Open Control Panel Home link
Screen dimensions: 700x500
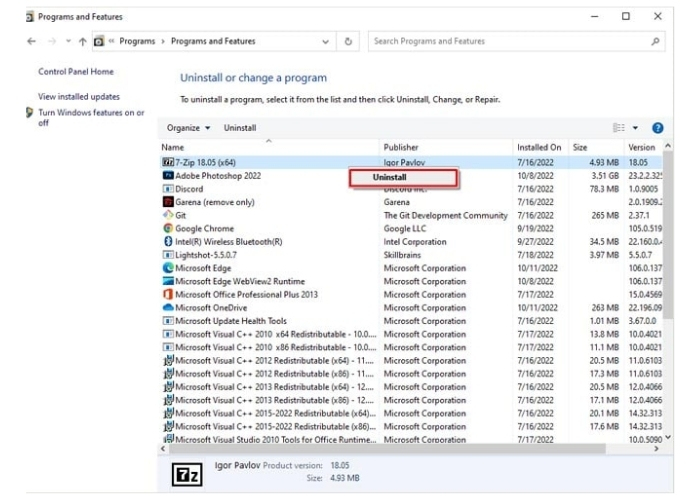click(x=76, y=71)
